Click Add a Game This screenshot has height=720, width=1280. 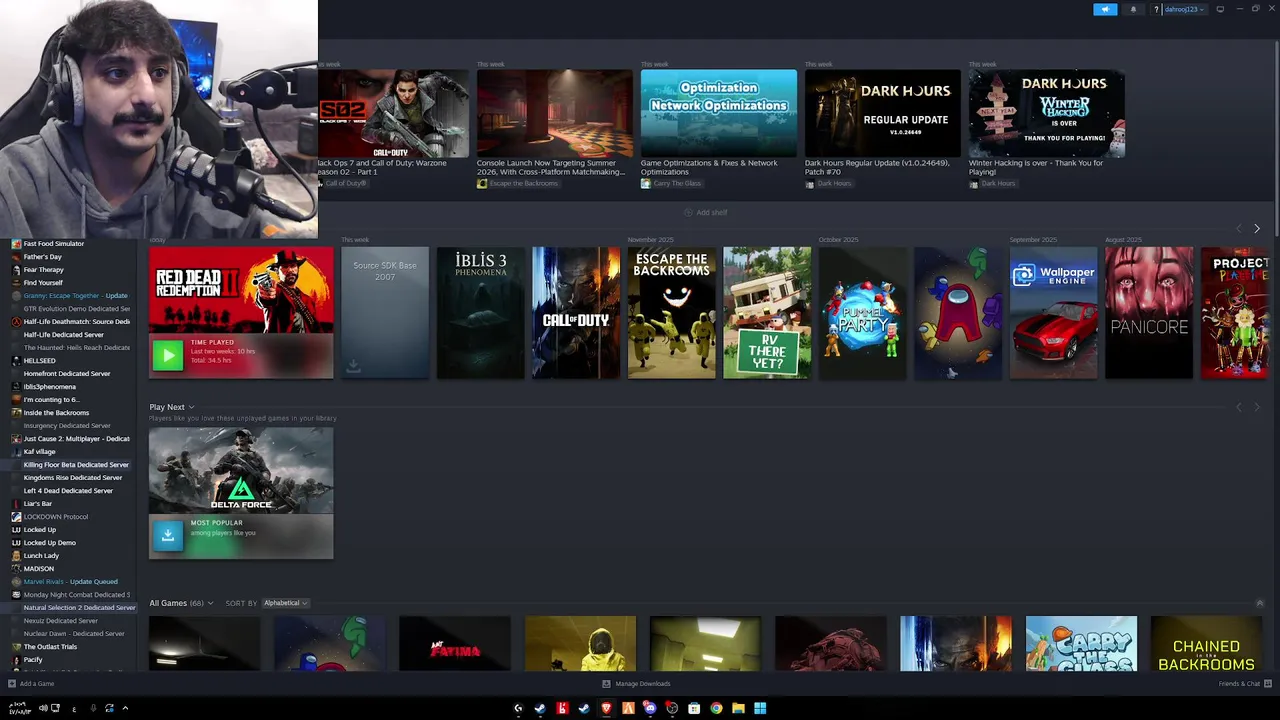click(31, 684)
